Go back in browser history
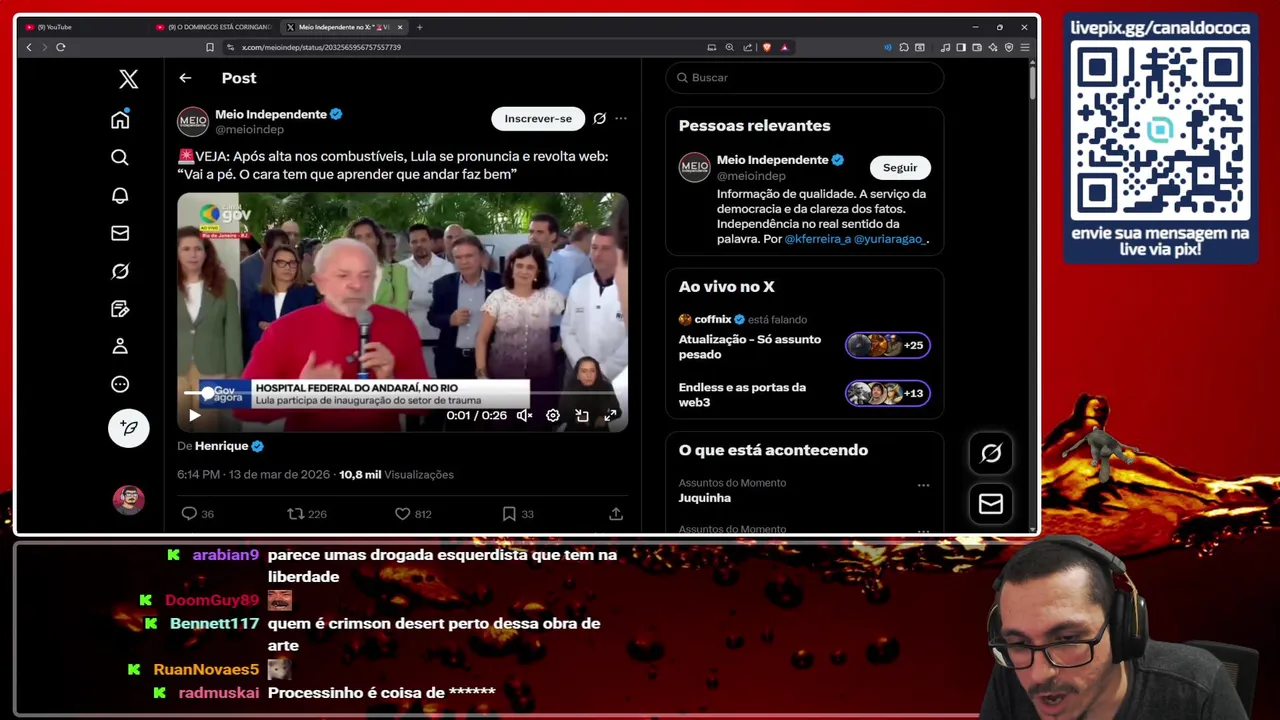The image size is (1280, 720). (x=29, y=47)
